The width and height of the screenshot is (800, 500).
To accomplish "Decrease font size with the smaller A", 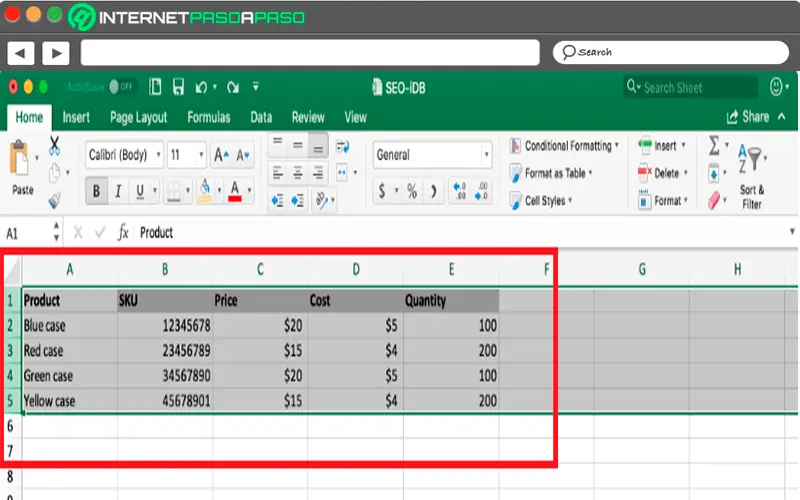I will [243, 155].
